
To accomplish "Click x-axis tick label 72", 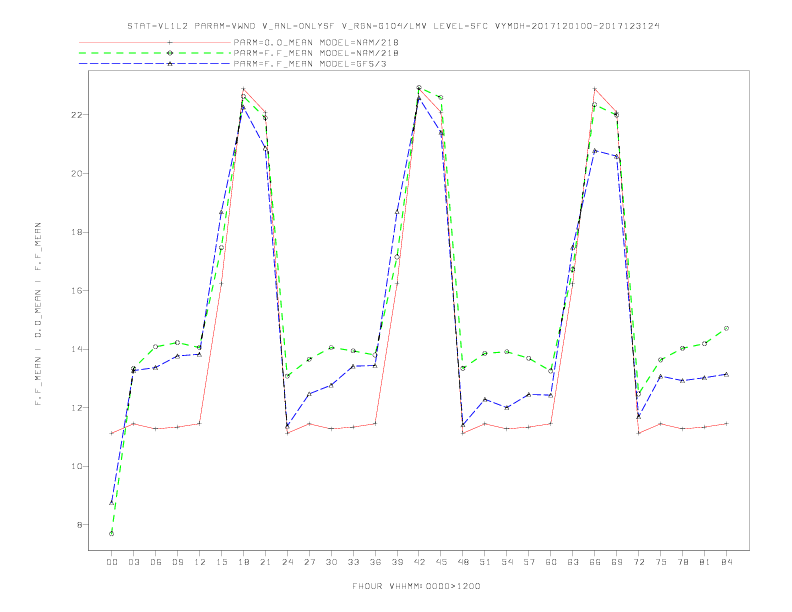I will pos(638,562).
